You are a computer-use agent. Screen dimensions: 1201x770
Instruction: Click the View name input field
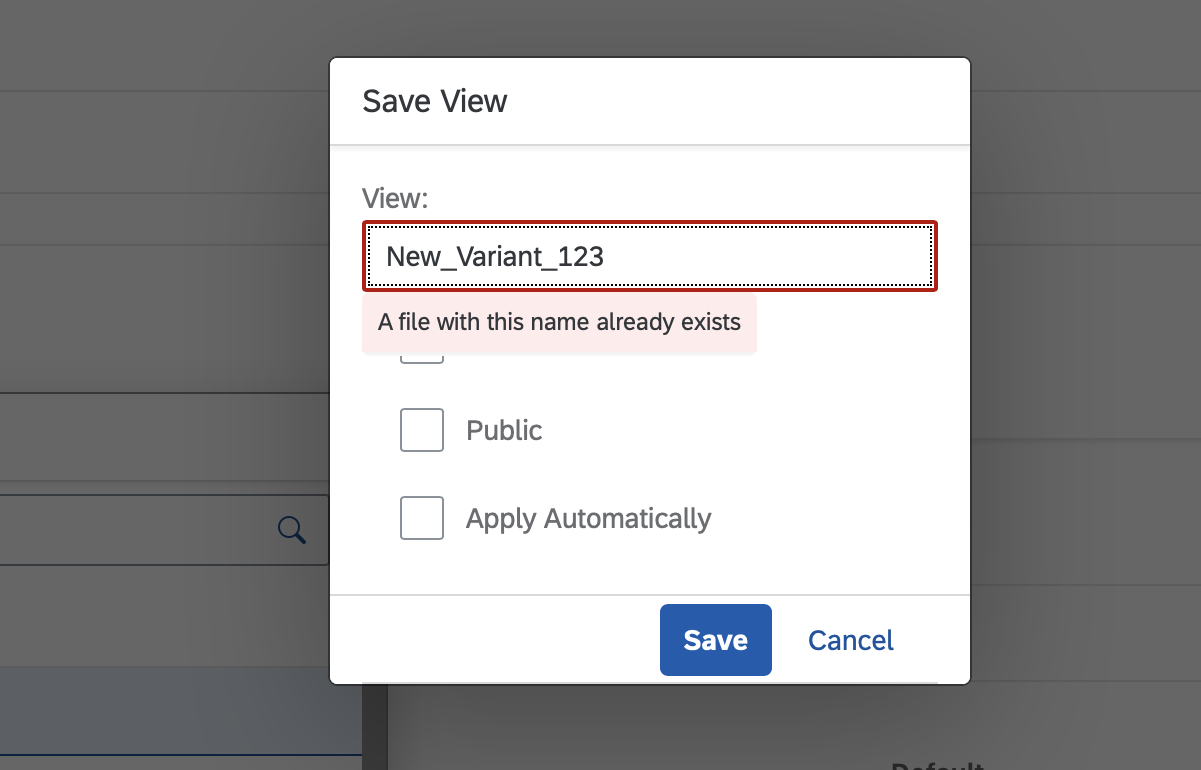tap(650, 256)
